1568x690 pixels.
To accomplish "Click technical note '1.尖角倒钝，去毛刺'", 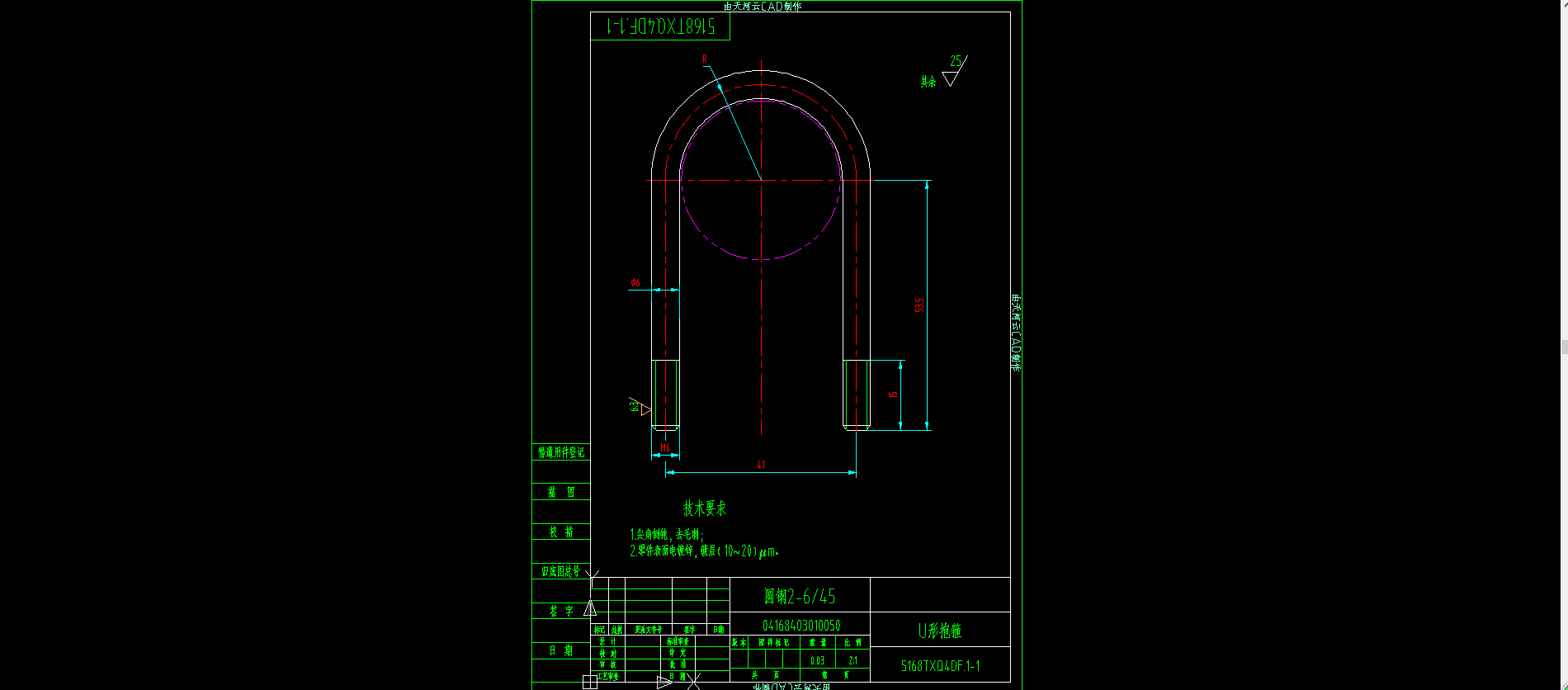I will pos(665,535).
